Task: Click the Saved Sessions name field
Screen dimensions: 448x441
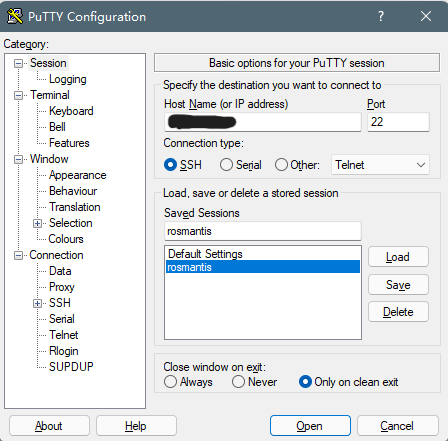Action: pos(263,231)
